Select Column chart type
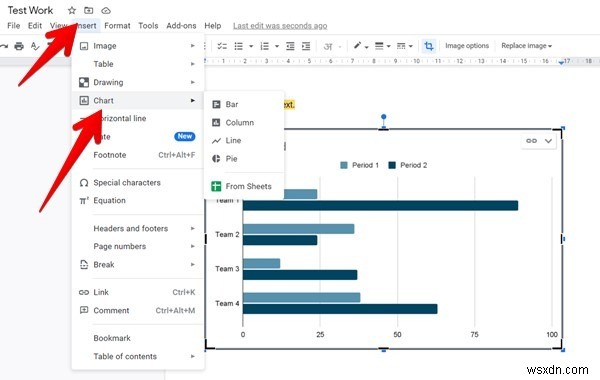 (244, 122)
